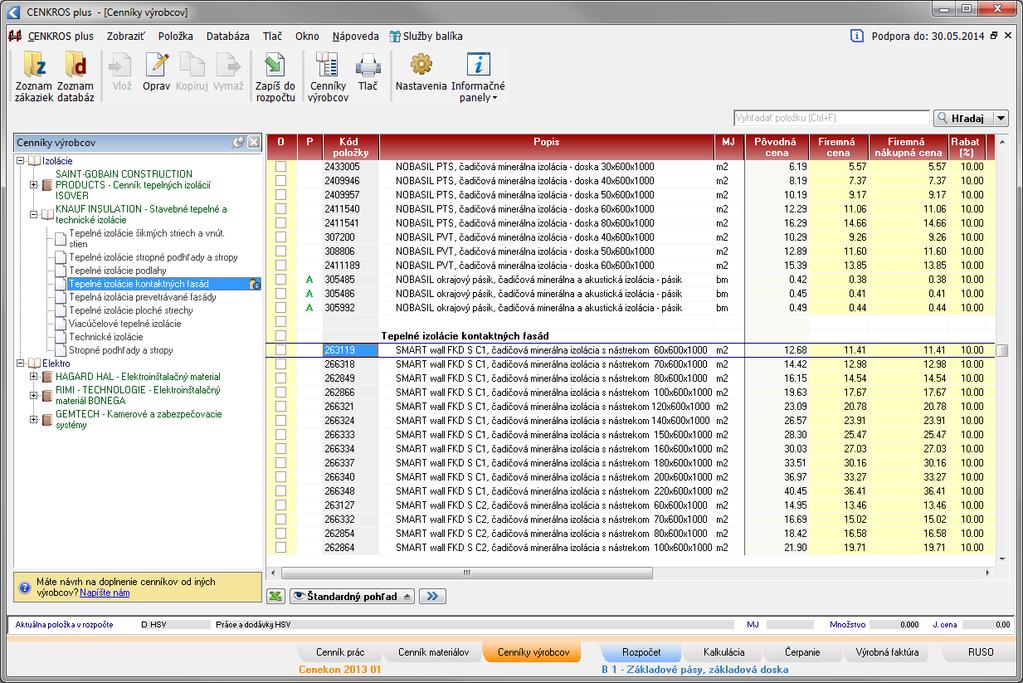Open the Výrobná faktúra tab
Screen dimensions: 1023x683
[887, 652]
